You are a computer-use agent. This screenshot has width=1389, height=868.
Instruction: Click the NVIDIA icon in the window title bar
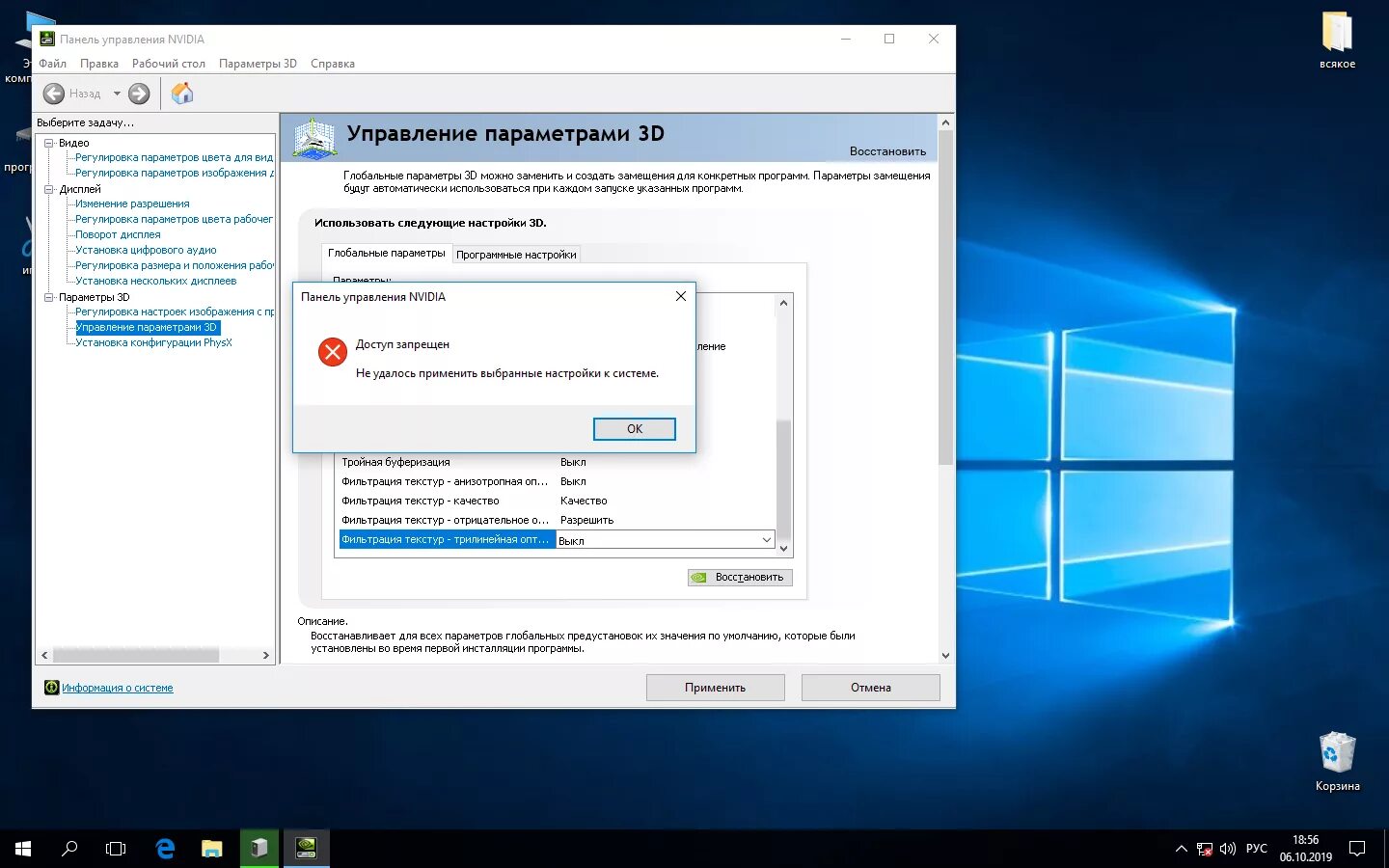point(47,39)
